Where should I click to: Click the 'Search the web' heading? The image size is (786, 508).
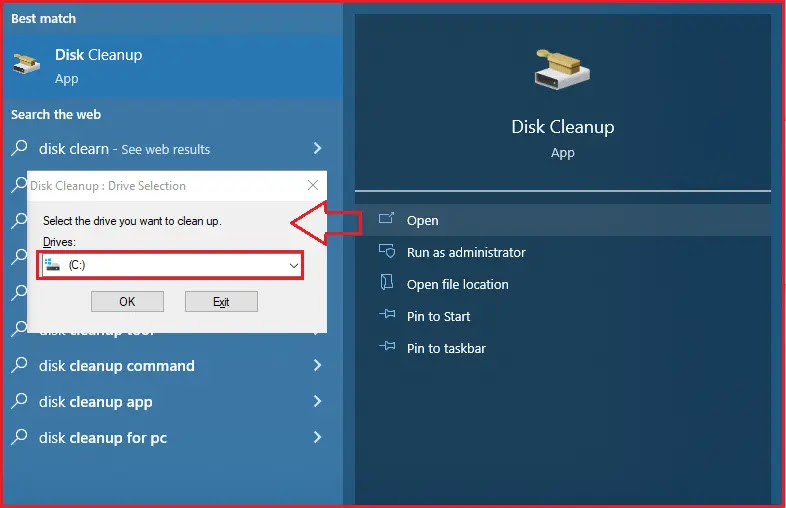point(56,114)
